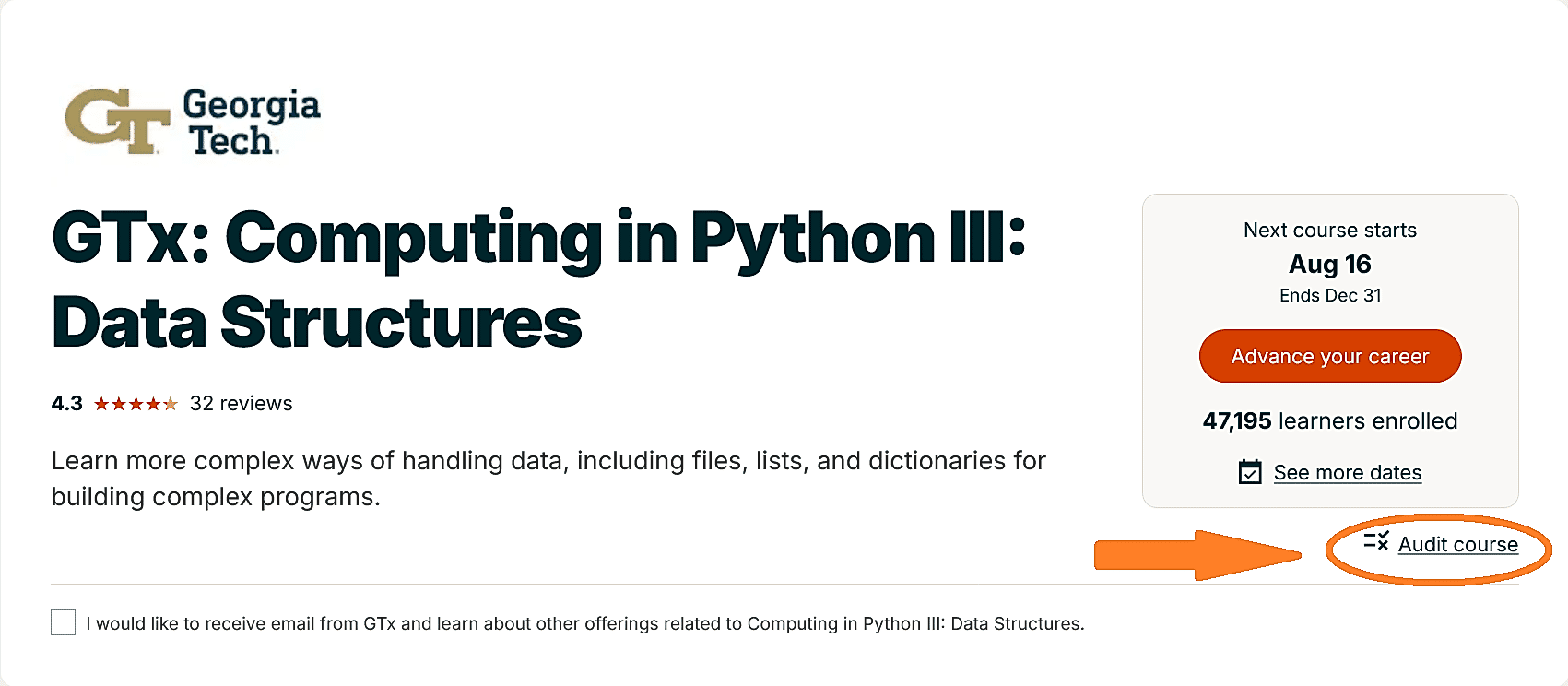Click the orange arrow graphic
The image size is (1568, 686).
click(x=1197, y=555)
